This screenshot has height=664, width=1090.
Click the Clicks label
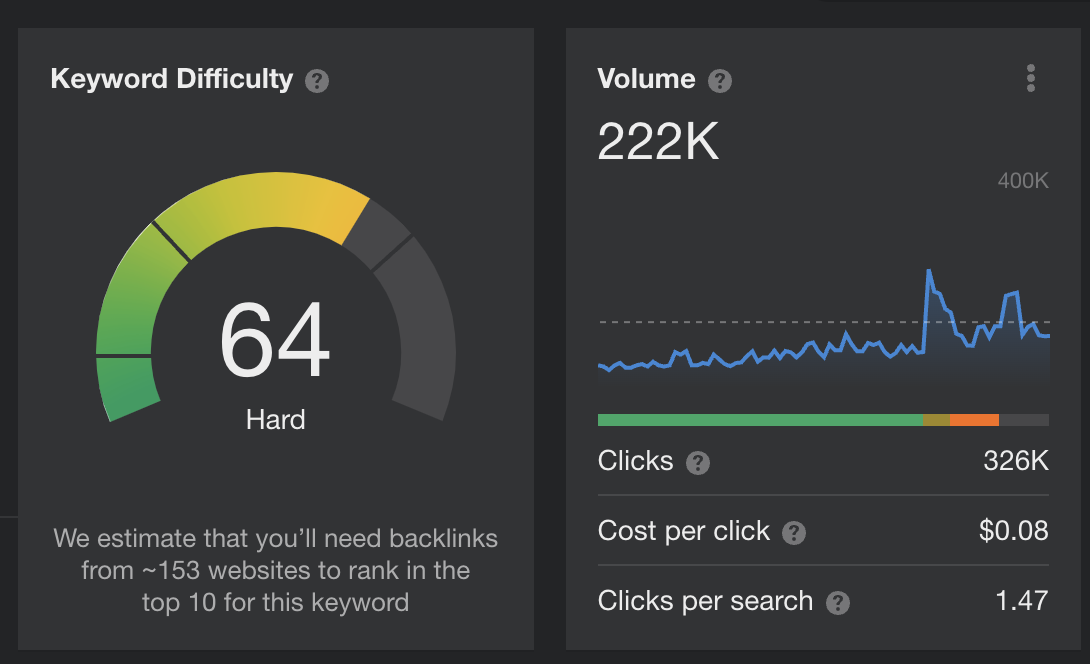tap(635, 461)
